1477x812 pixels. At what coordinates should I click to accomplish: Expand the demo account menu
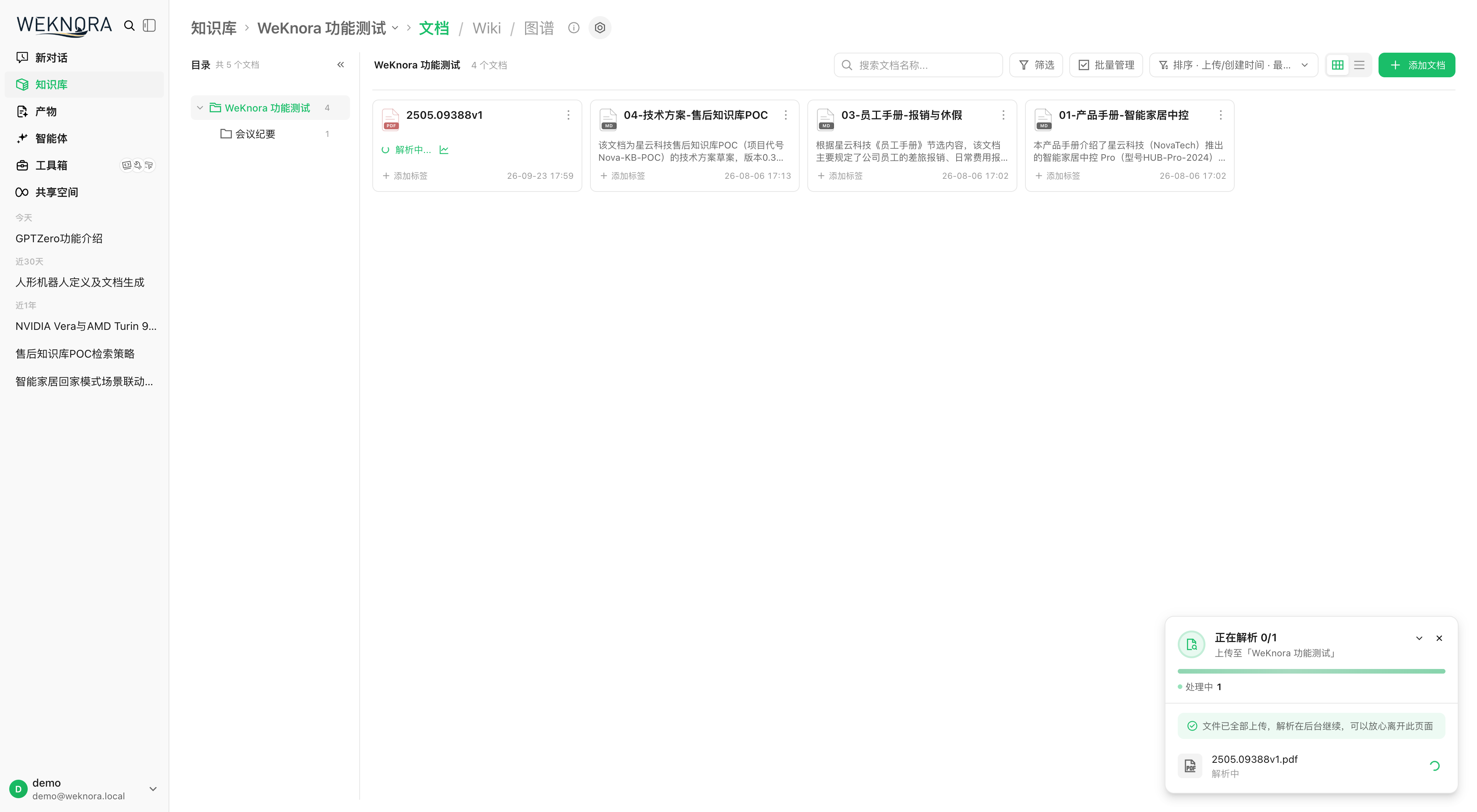tap(153, 789)
